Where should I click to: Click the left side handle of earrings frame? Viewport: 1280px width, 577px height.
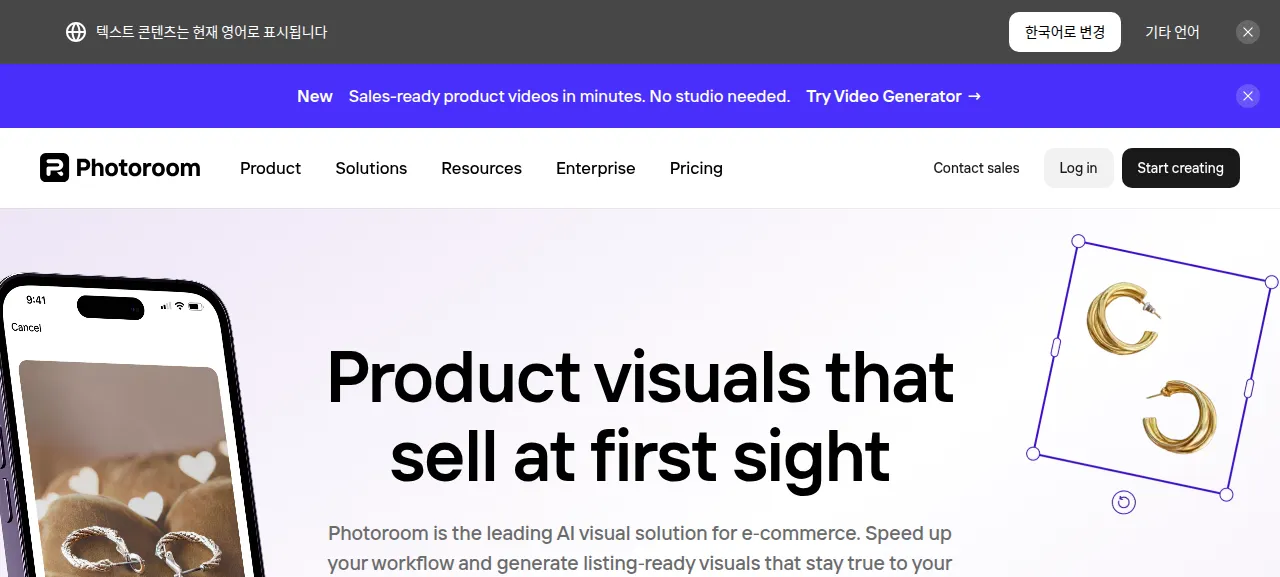pos(1056,347)
